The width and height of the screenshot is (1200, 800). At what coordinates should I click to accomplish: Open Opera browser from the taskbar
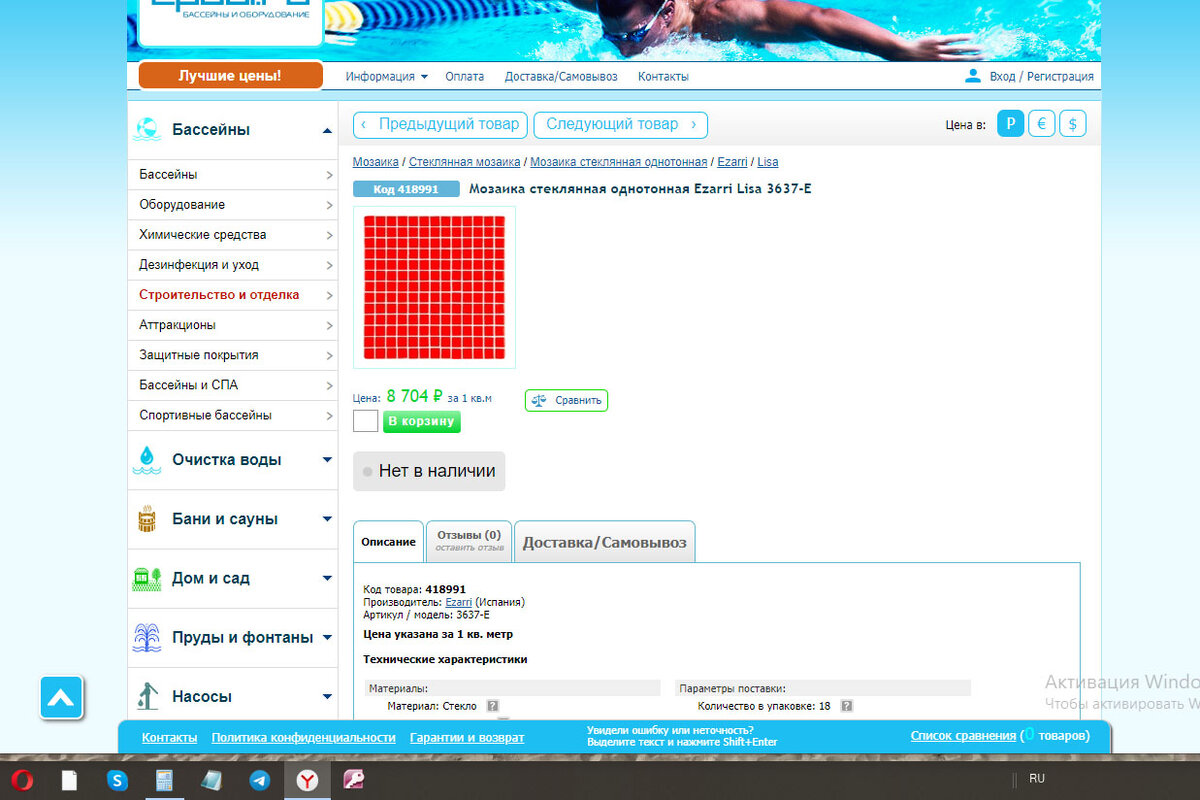point(22,780)
